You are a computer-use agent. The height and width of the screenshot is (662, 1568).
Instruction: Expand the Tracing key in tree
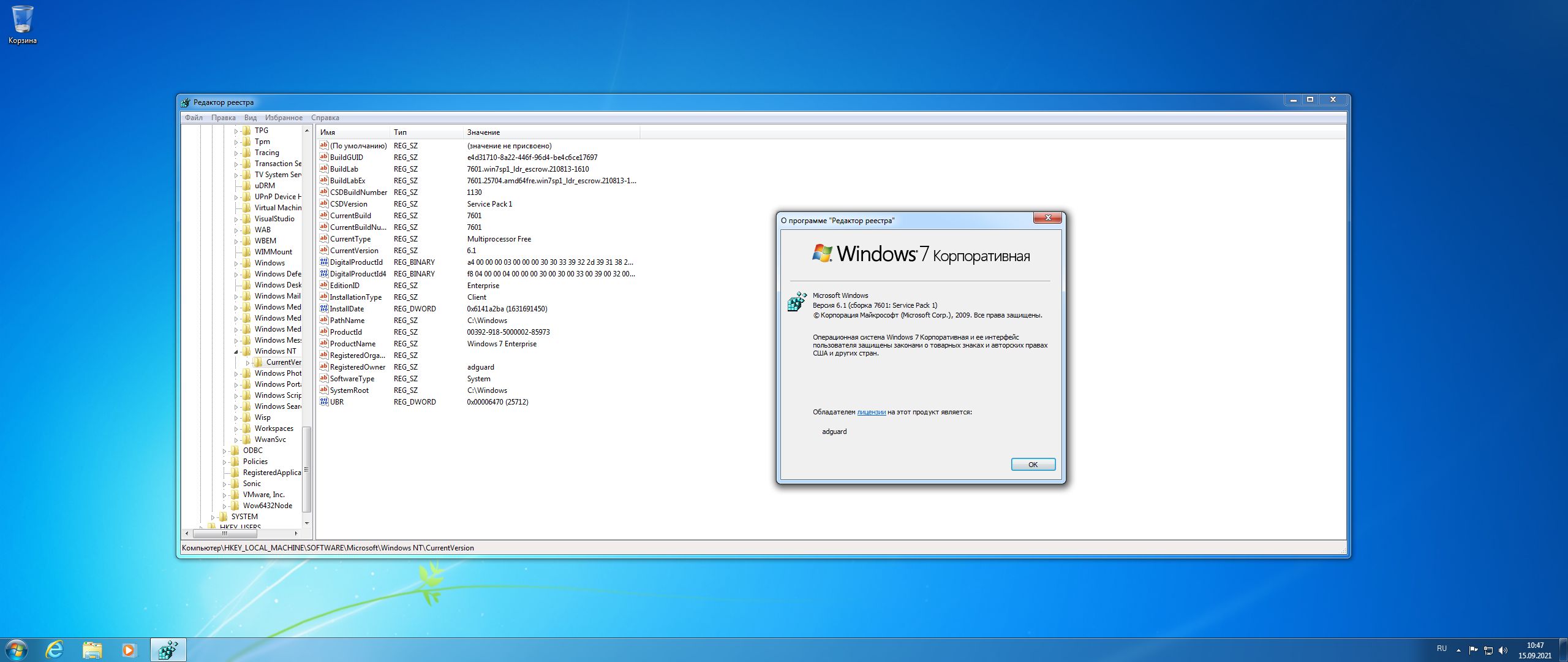click(236, 153)
